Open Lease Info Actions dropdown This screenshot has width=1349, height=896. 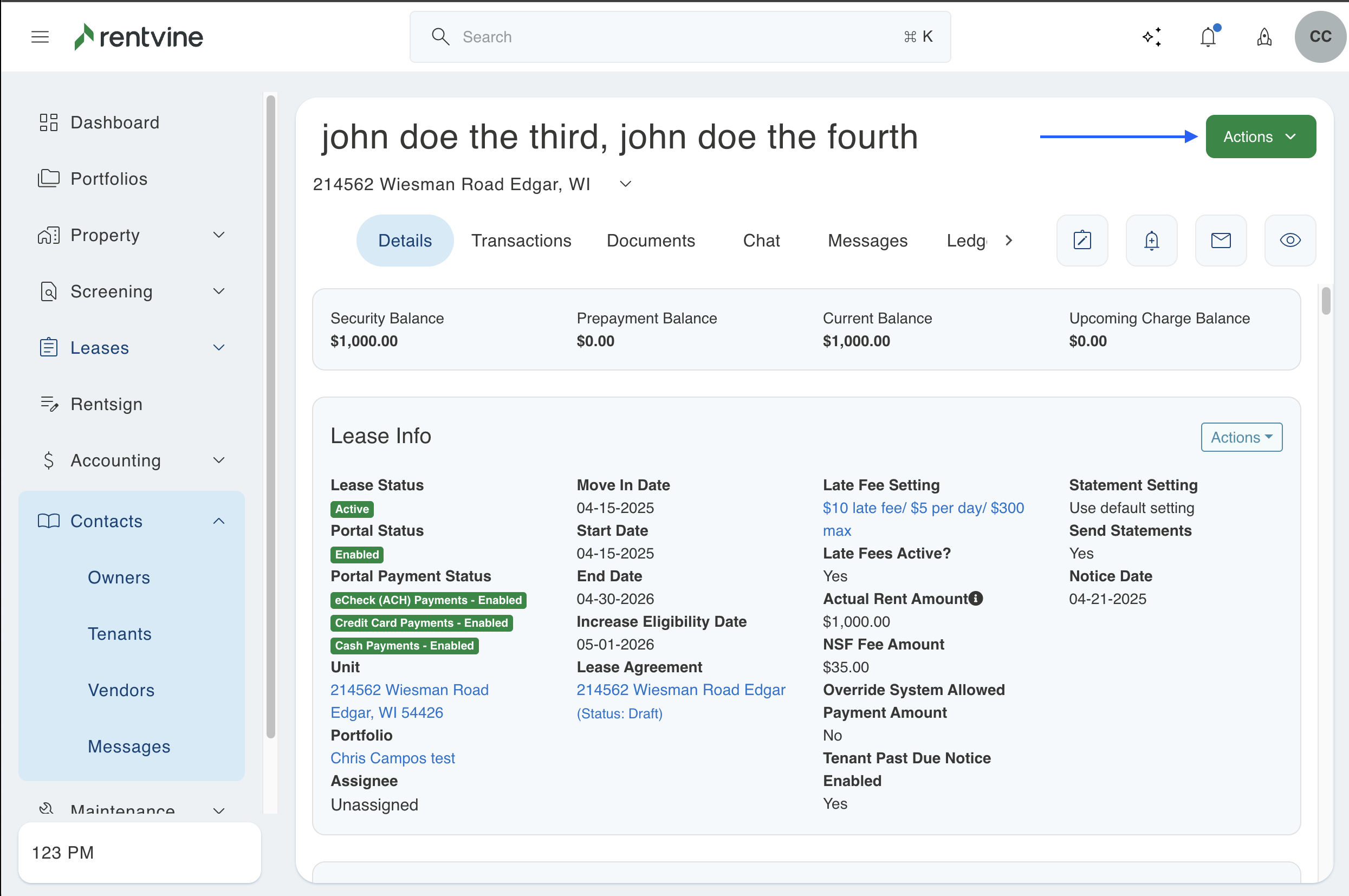[1241, 437]
